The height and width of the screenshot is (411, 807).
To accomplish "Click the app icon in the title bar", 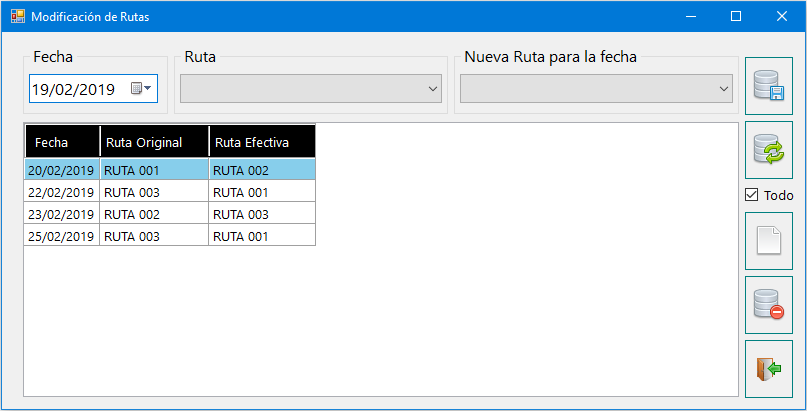I will [17, 16].
